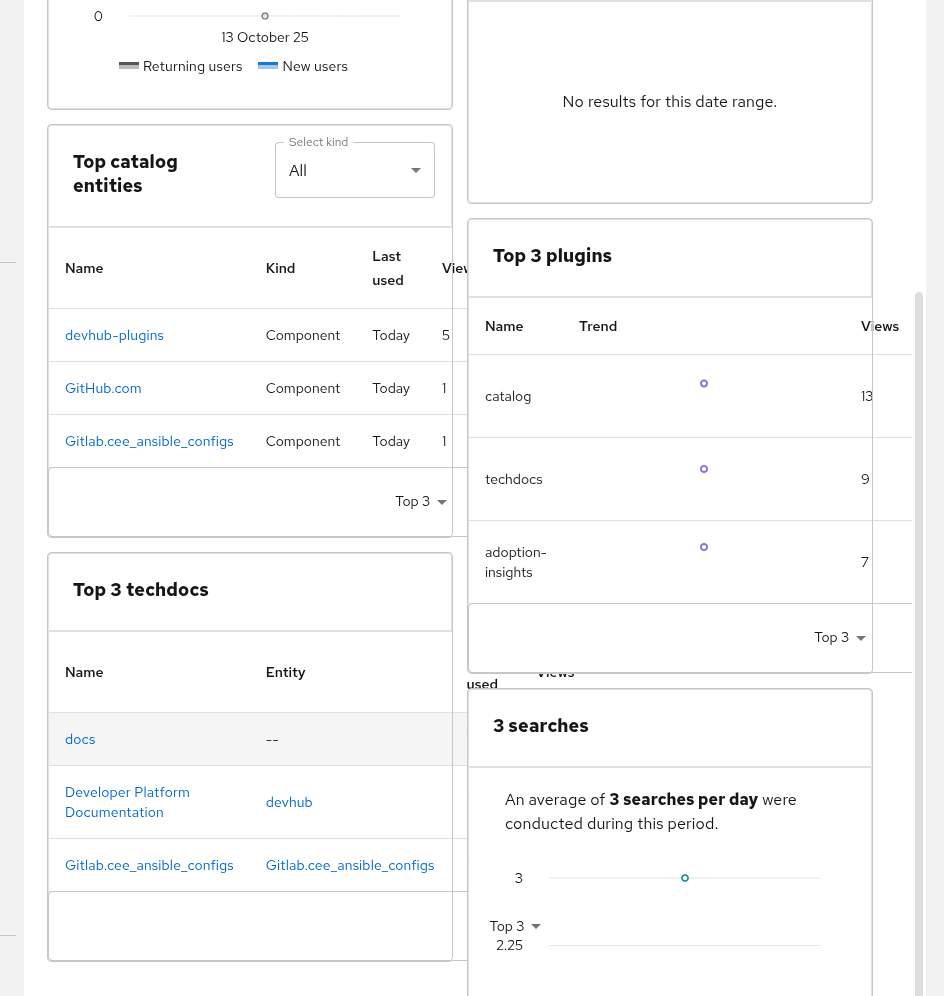
Task: Open the GitHub.com component link
Action: point(103,389)
